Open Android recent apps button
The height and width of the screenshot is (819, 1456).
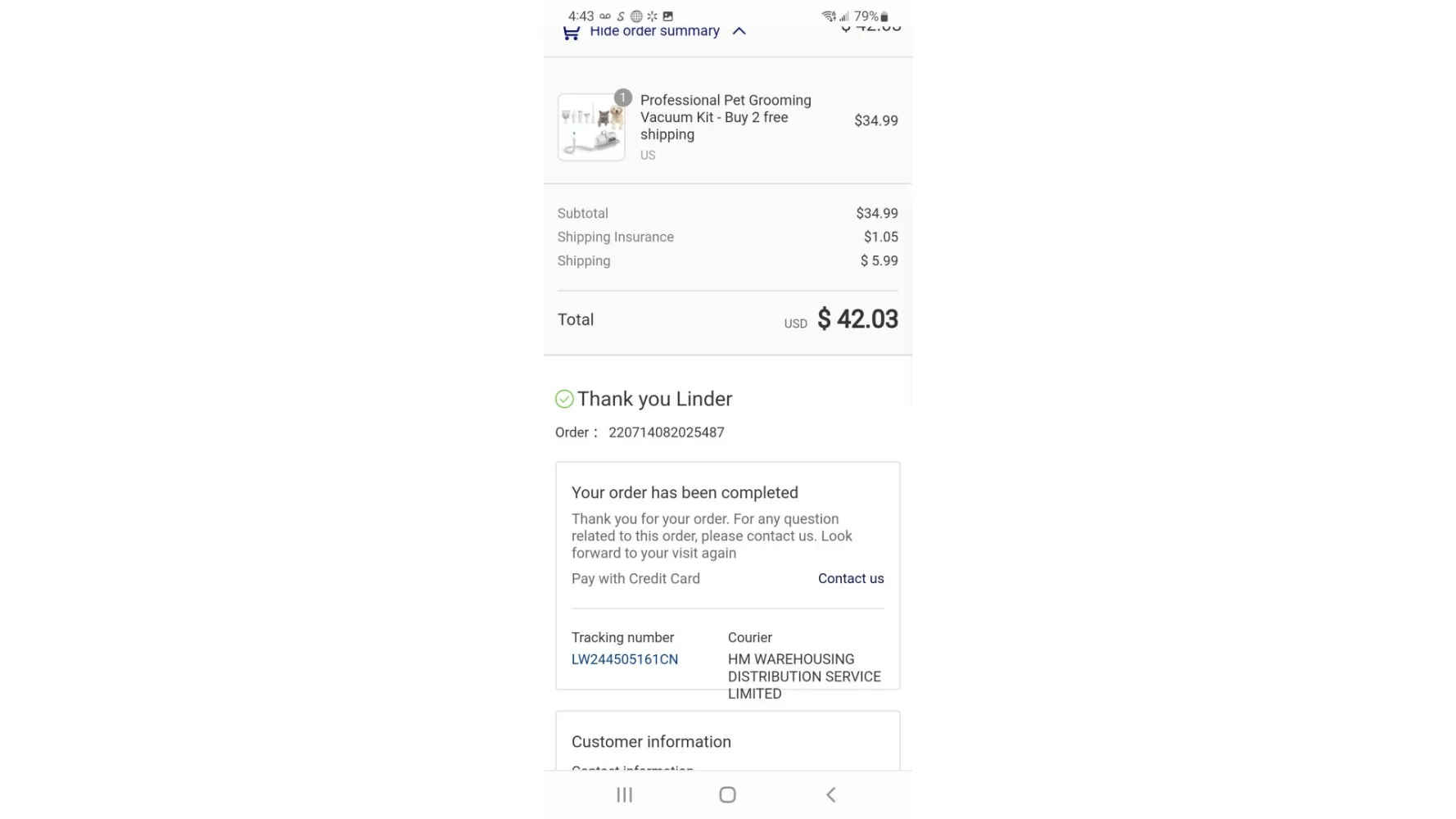[x=625, y=794]
